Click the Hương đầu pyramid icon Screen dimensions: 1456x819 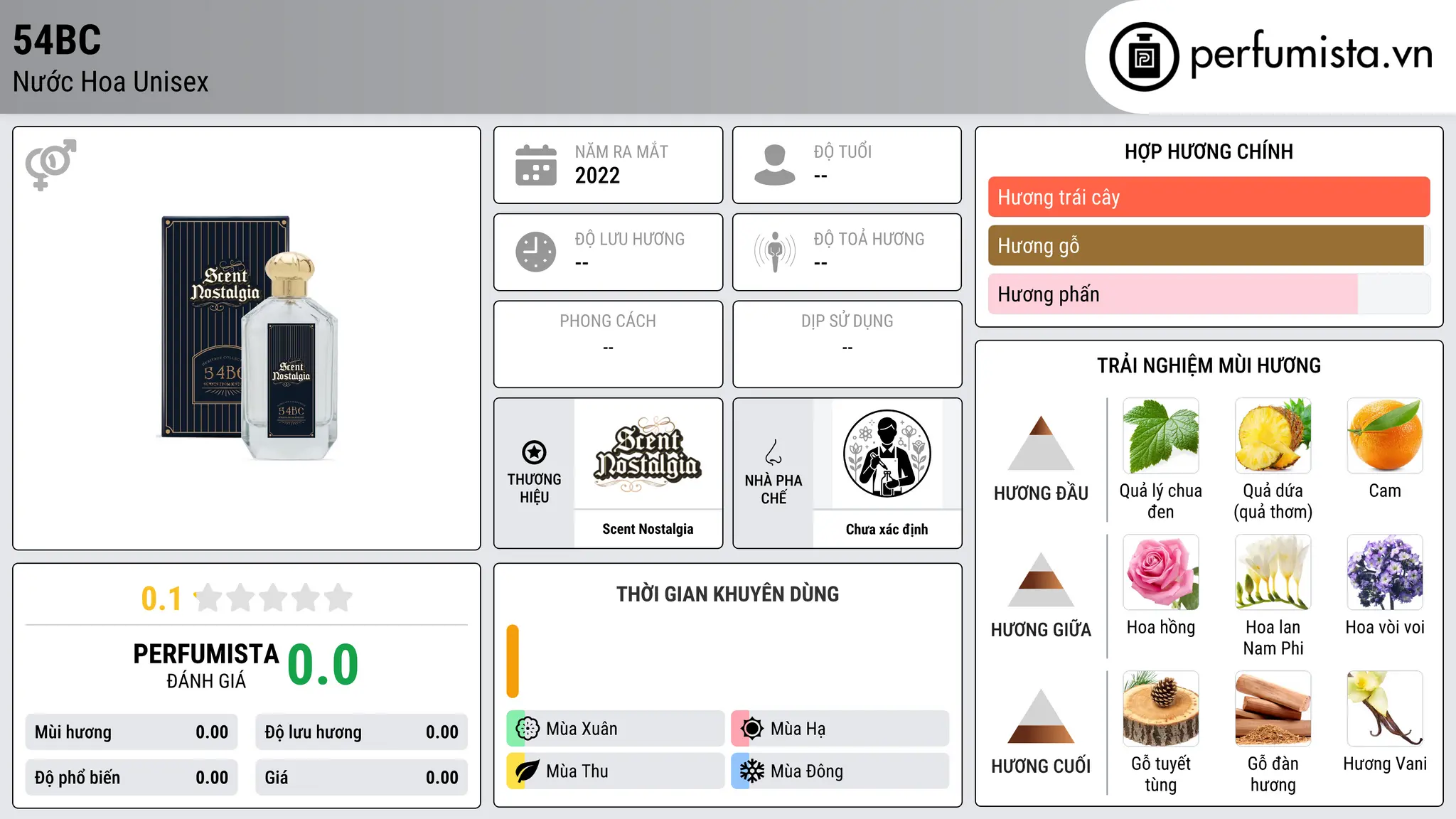pos(1041,443)
